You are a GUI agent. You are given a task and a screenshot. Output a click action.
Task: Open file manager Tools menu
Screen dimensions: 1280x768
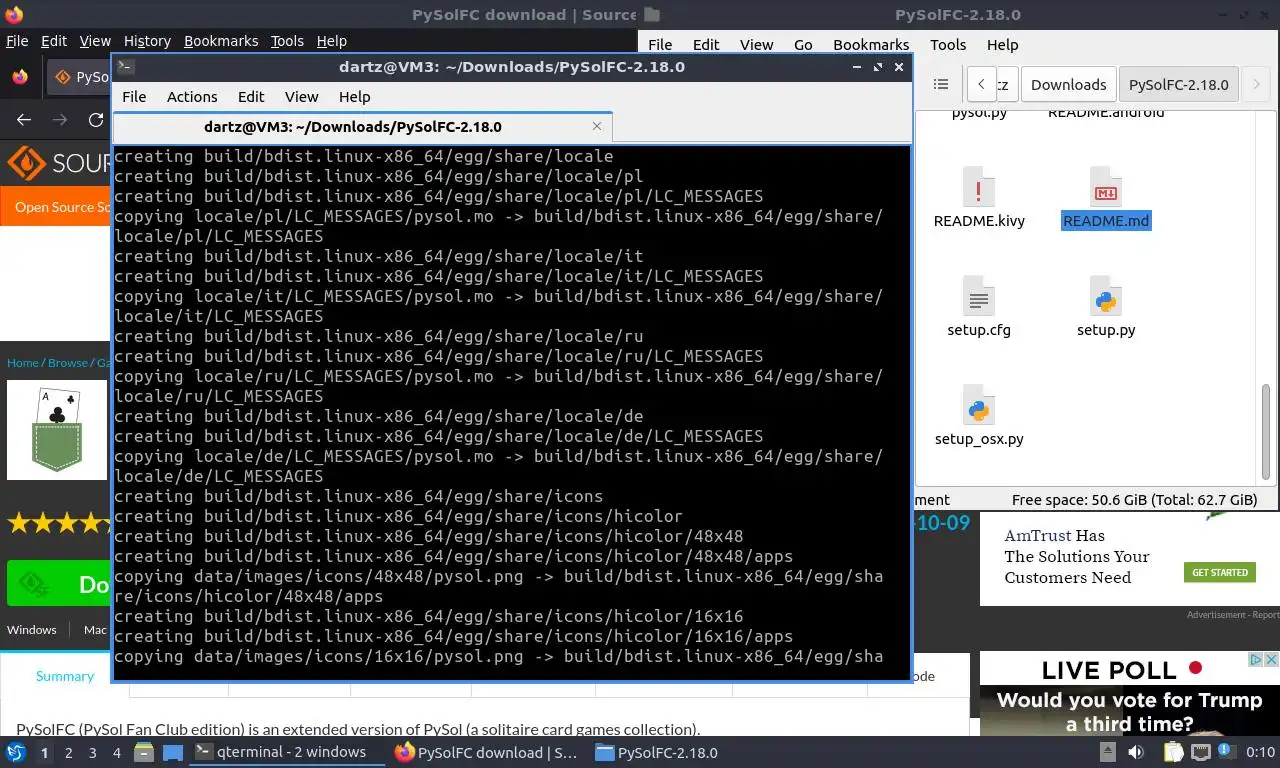[x=948, y=44]
